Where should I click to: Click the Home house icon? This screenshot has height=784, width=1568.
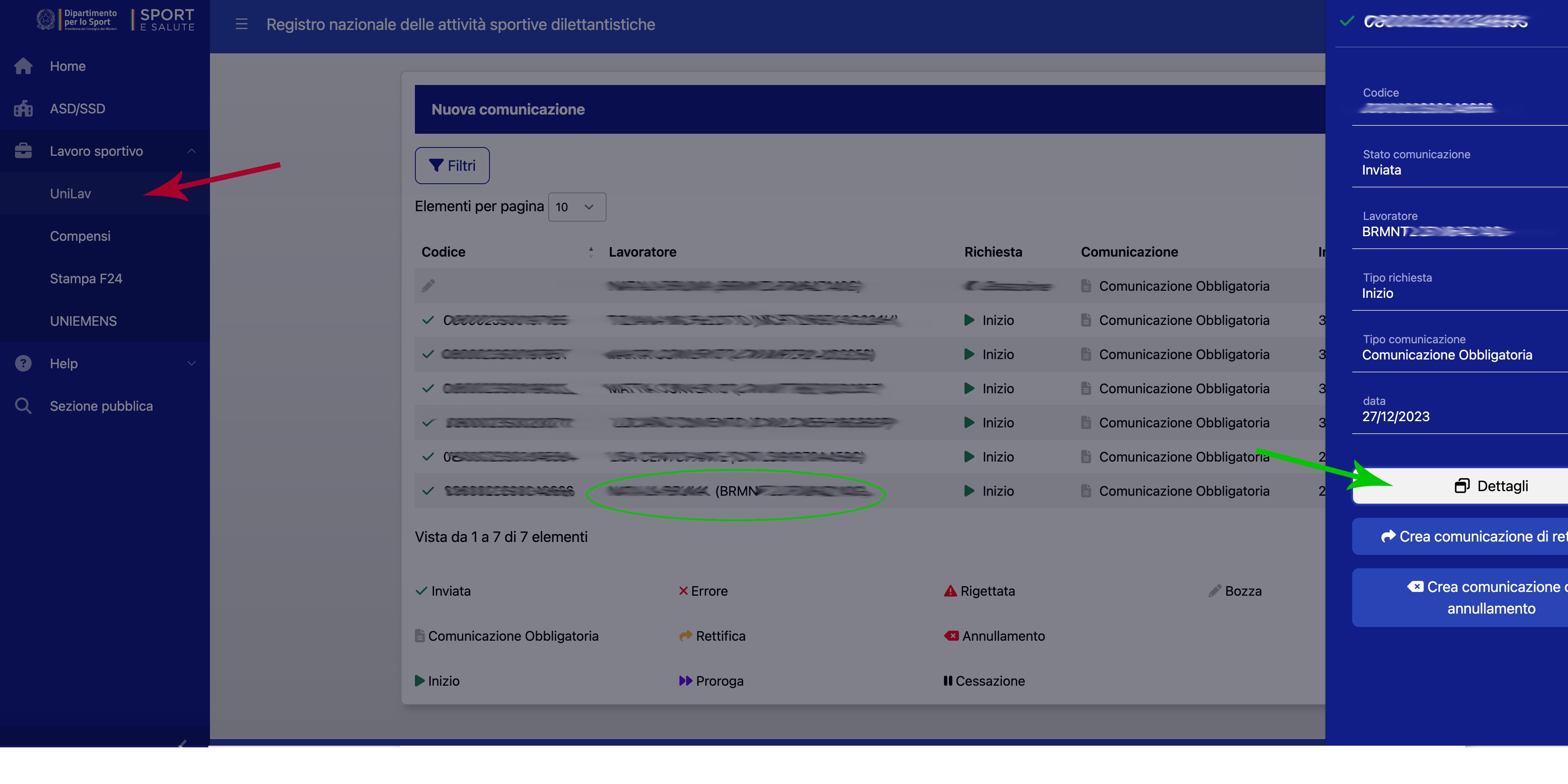(x=23, y=66)
